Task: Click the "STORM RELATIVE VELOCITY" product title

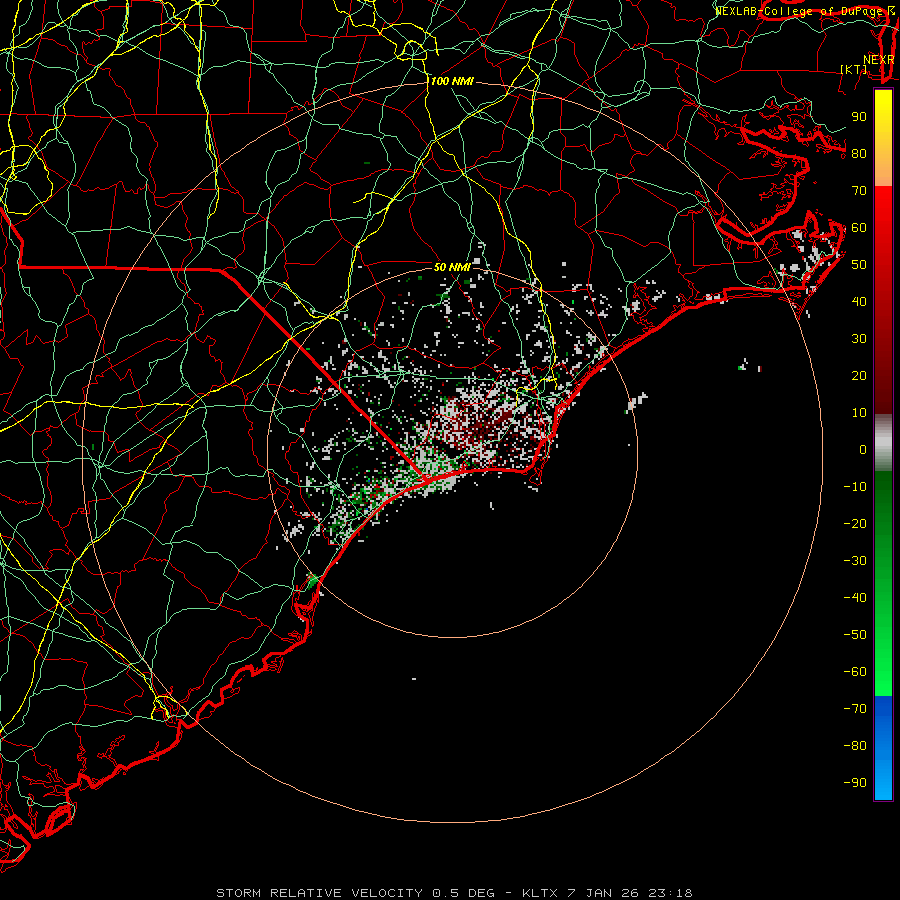Action: tap(319, 893)
